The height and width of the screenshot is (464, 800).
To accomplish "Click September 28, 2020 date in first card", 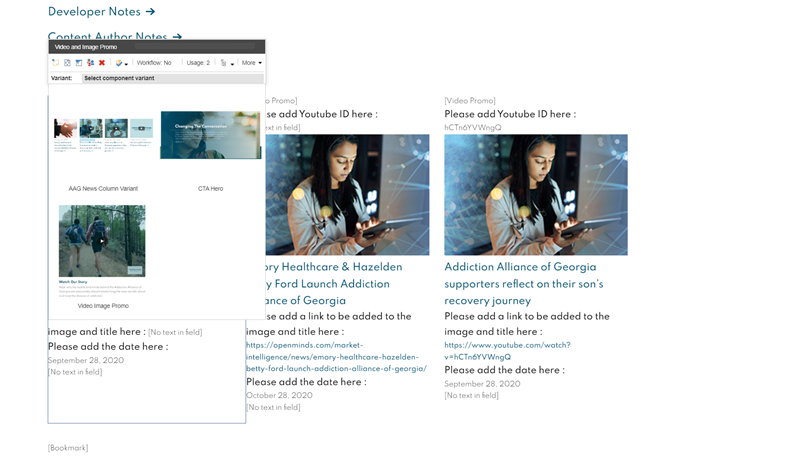I will point(86,360).
